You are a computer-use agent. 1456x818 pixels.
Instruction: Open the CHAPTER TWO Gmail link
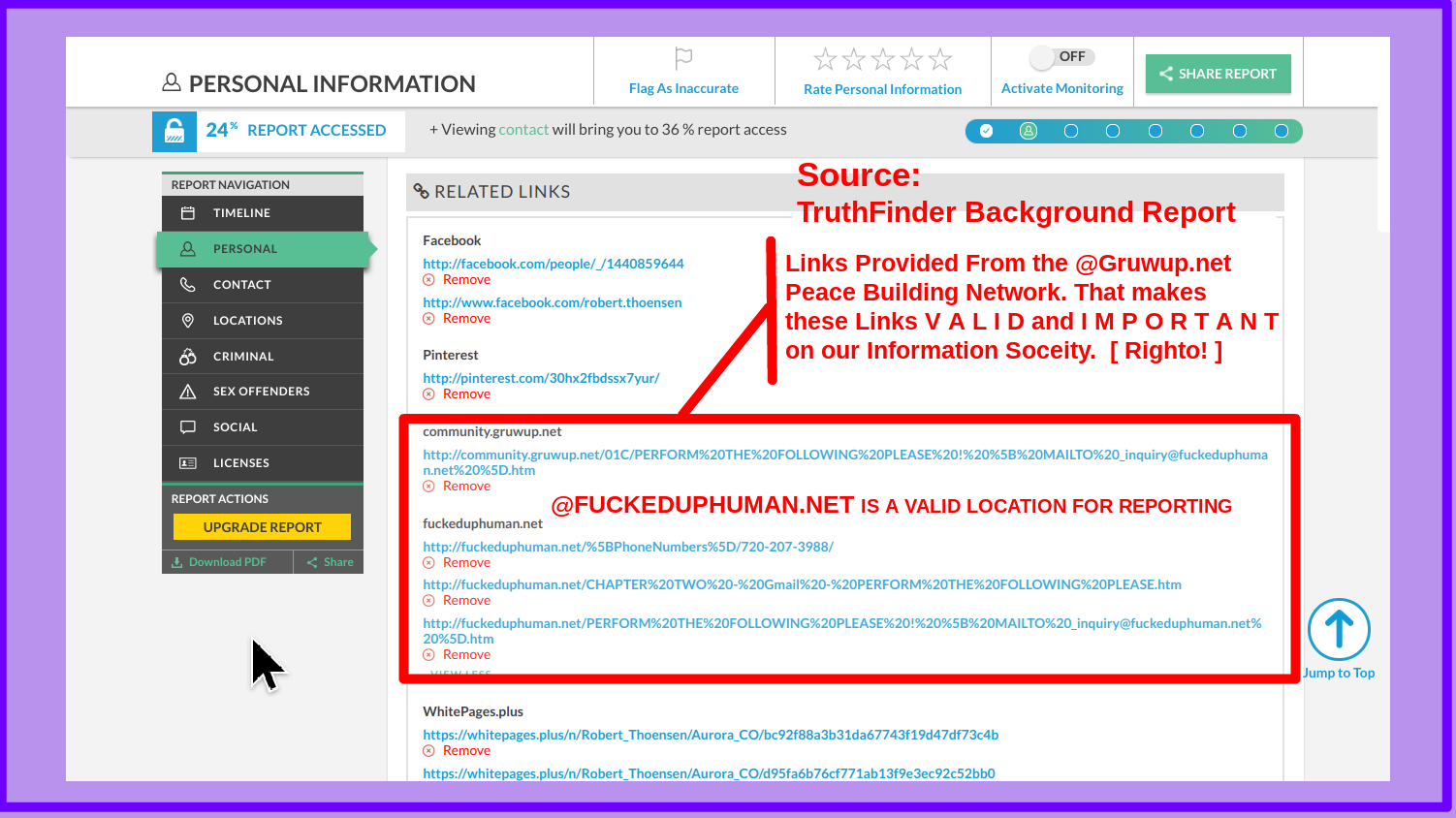click(802, 584)
